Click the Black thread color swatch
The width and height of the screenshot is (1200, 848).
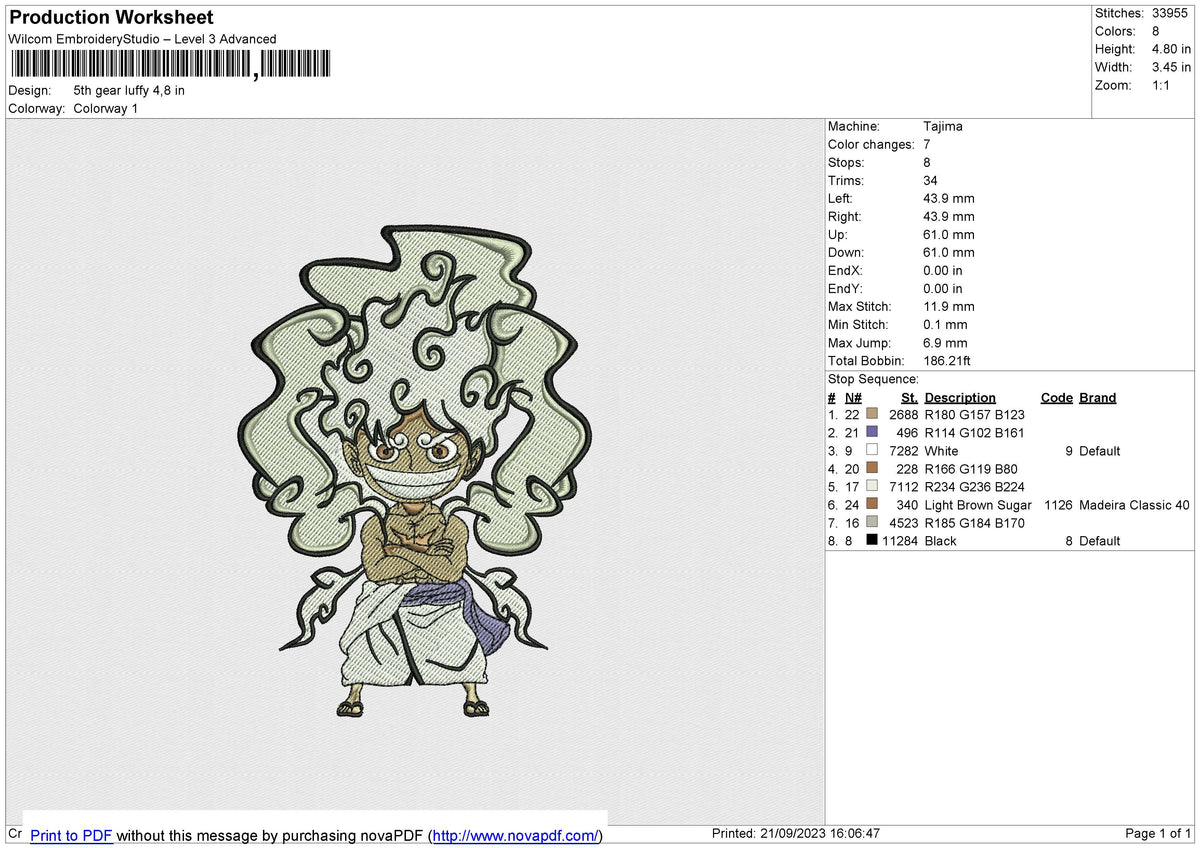[x=872, y=541]
